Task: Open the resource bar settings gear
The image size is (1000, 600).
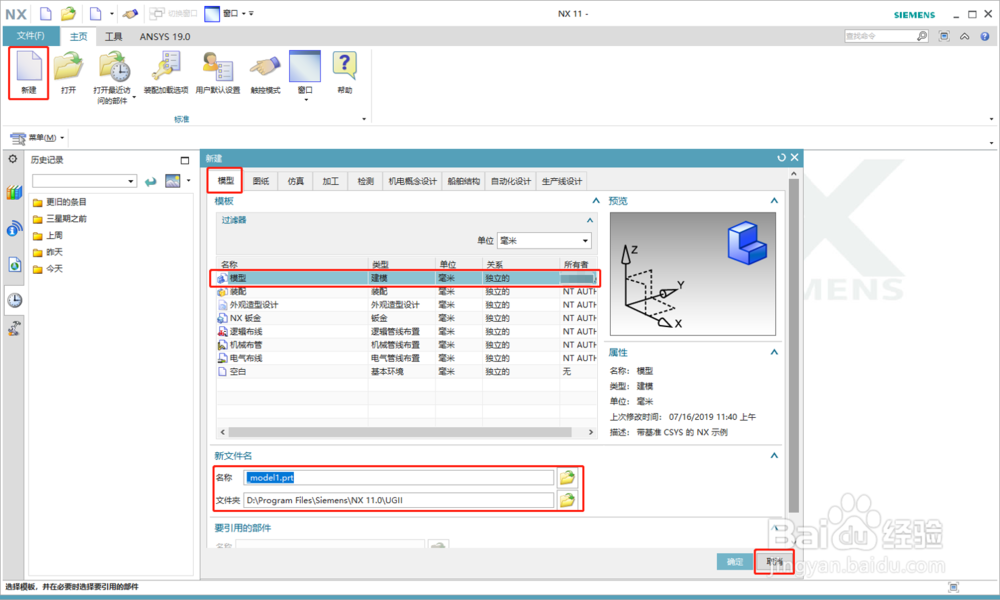Action: [x=13, y=159]
